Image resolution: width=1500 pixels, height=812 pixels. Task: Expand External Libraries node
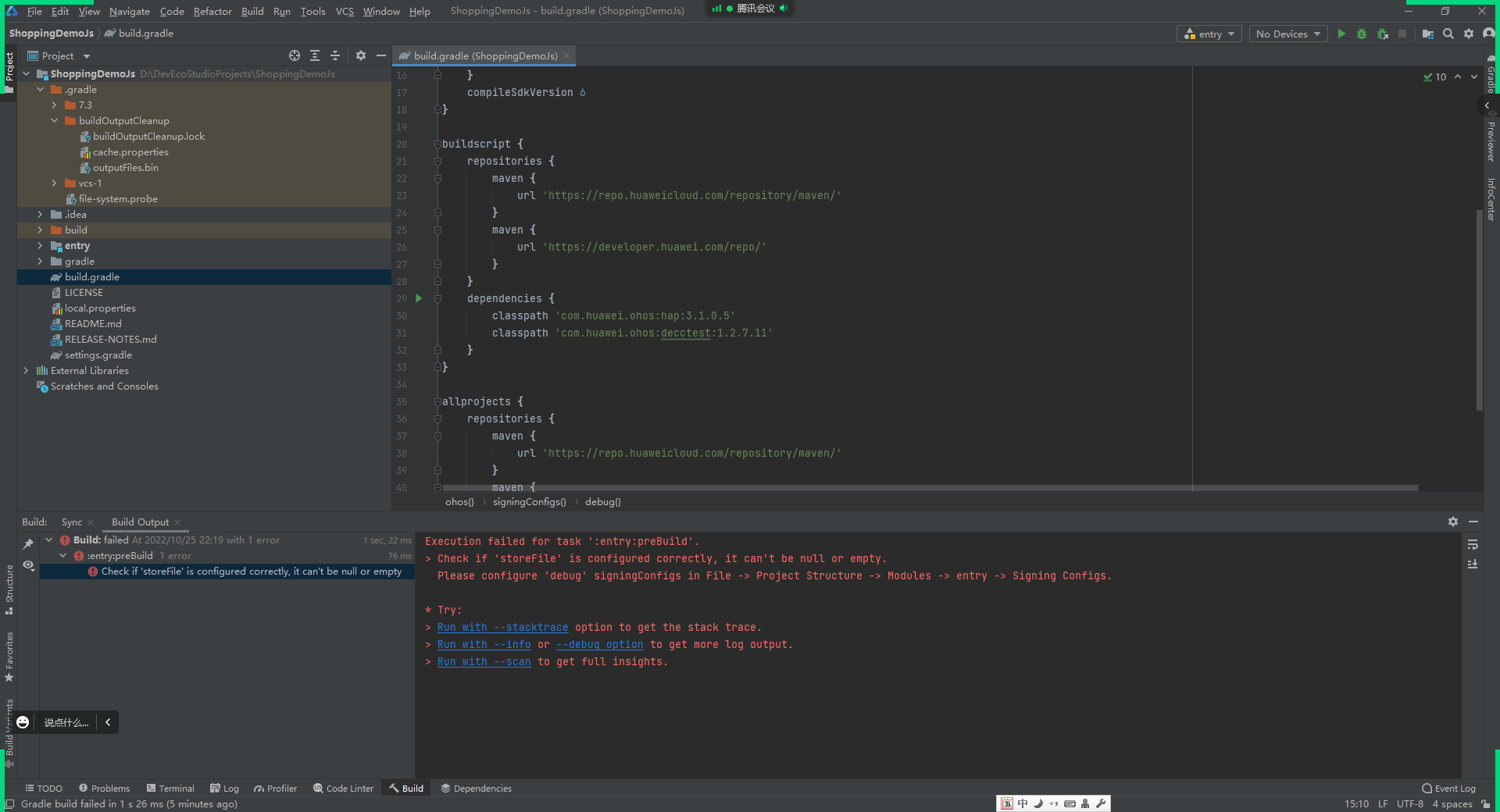27,371
